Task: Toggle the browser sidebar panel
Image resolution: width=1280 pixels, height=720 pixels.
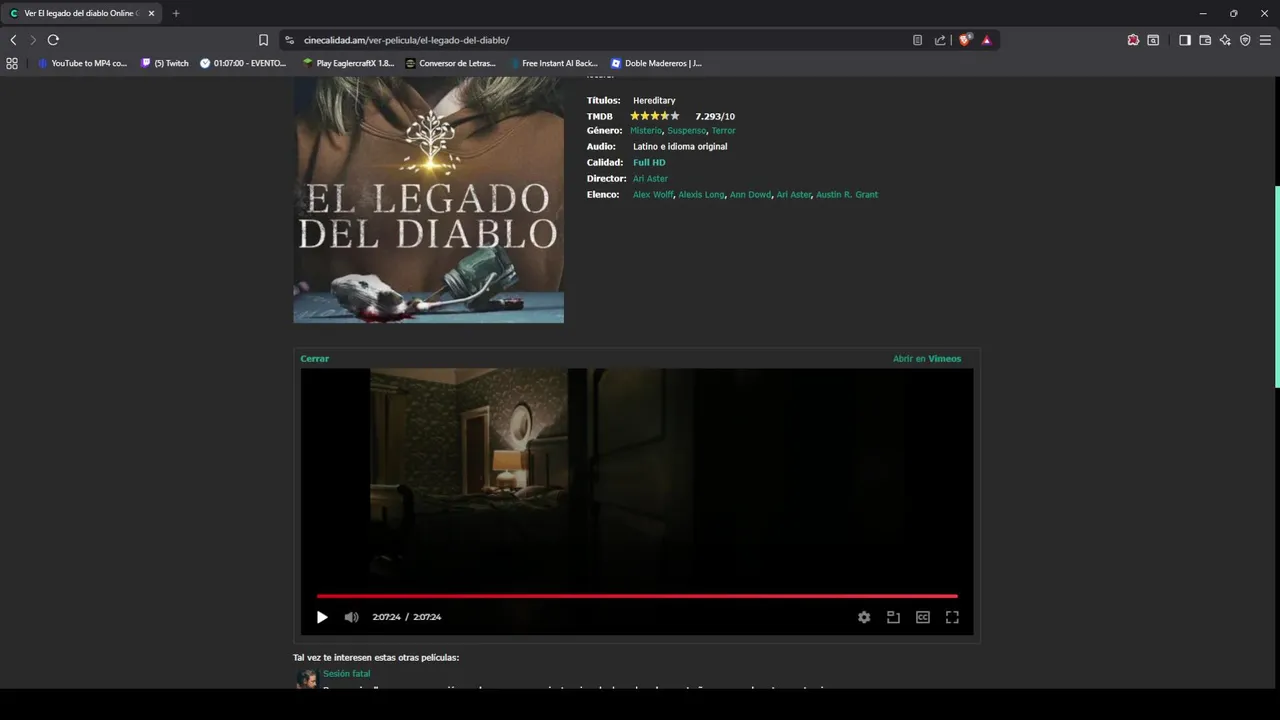Action: [1185, 40]
